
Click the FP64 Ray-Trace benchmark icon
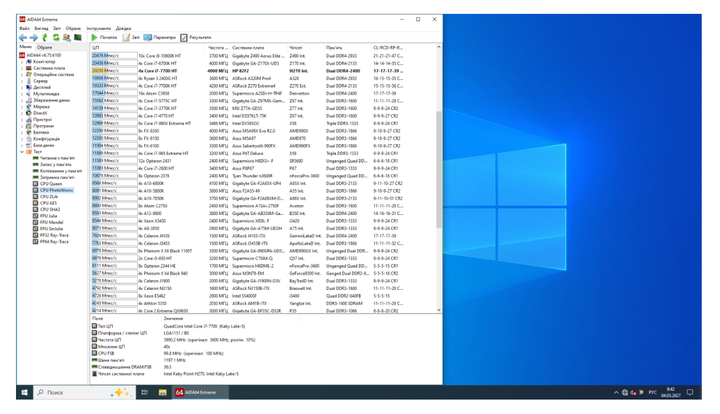(x=35, y=241)
